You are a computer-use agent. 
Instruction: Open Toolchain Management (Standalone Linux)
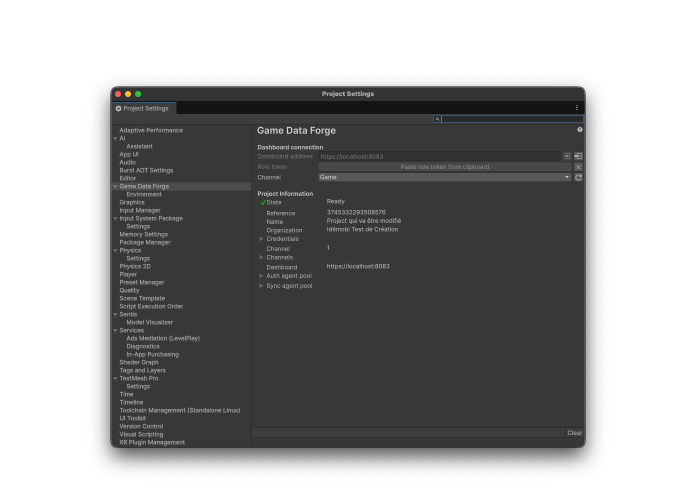point(180,410)
